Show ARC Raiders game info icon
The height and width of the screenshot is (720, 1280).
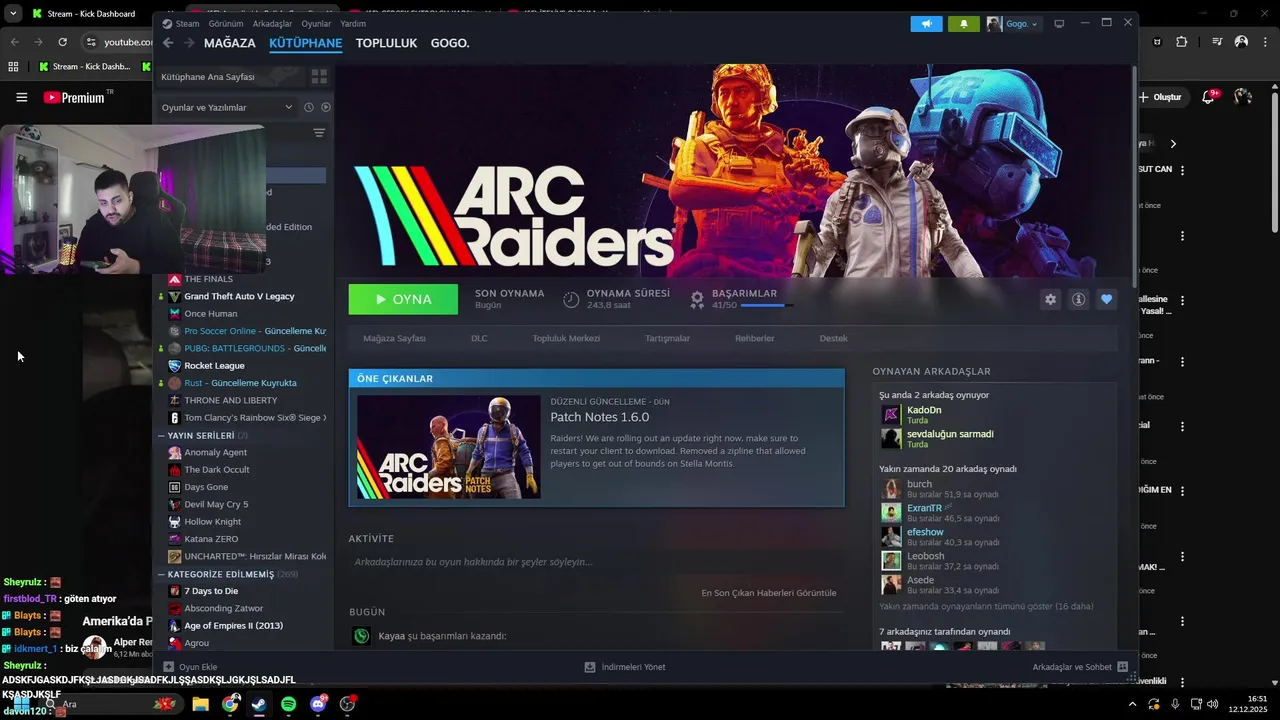[1078, 299]
